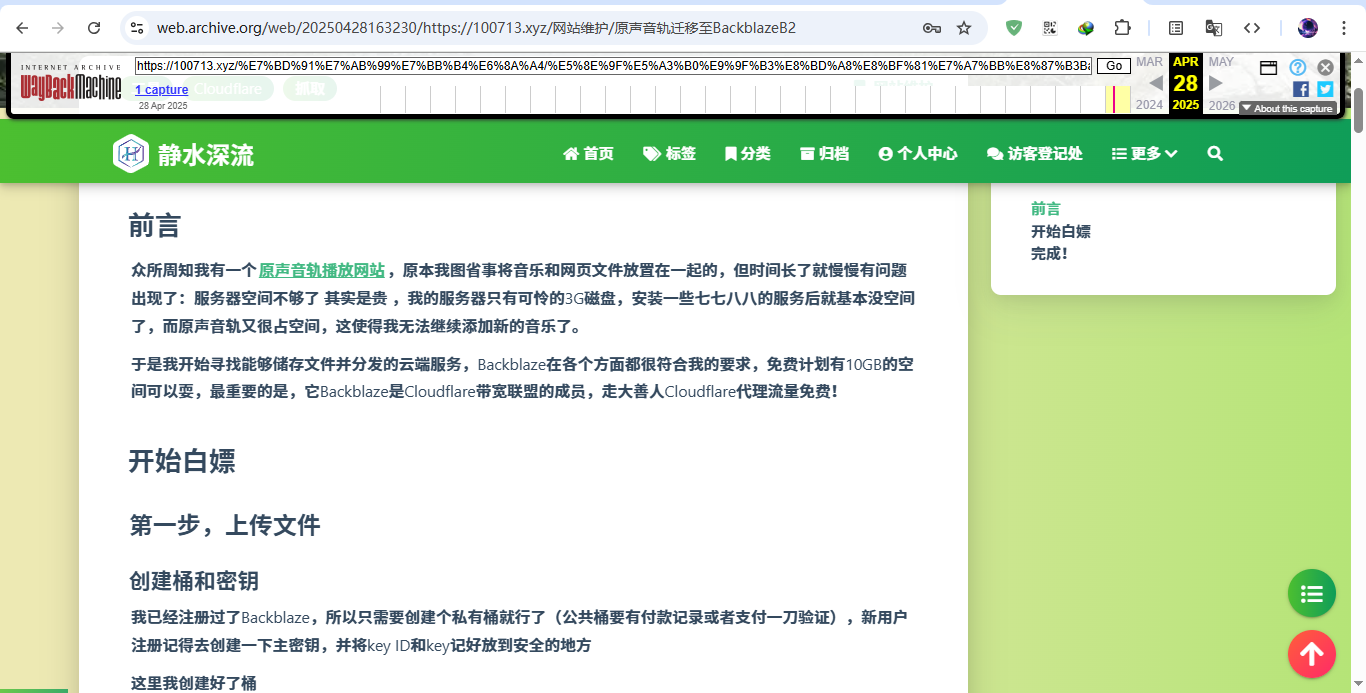The height and width of the screenshot is (693, 1366).
Task: Open the reading list side panel icon
Action: [1176, 28]
